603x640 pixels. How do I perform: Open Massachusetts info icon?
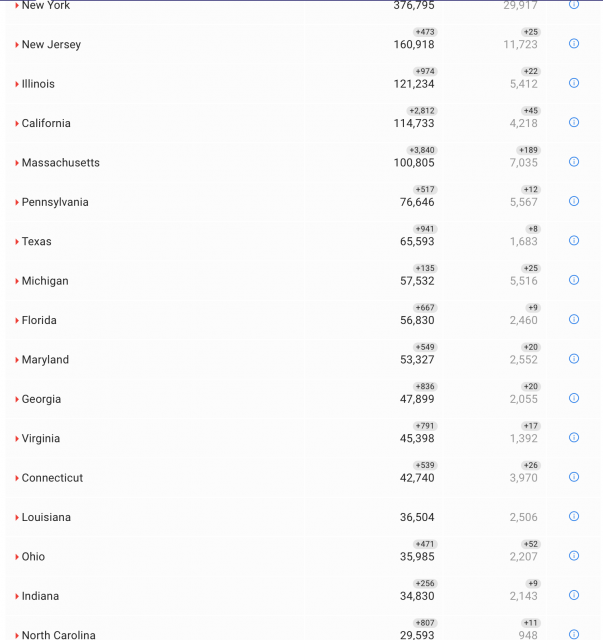574,162
